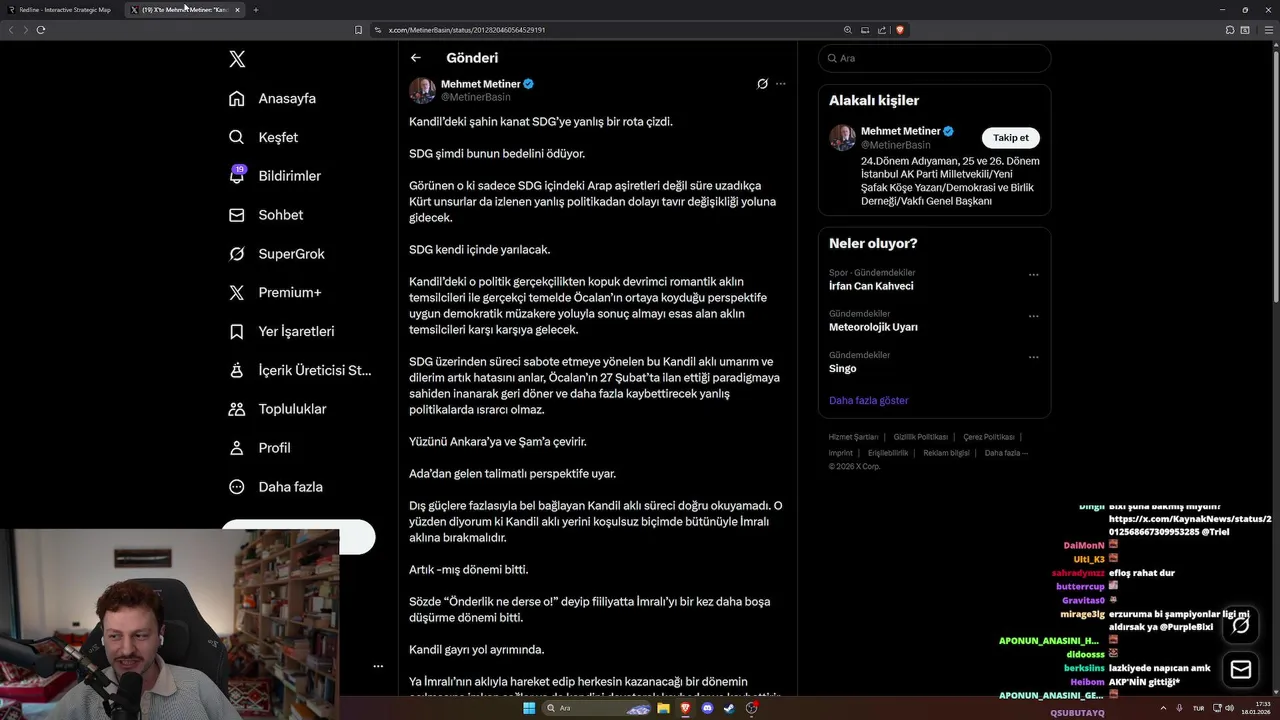Open Sohbet messages page

click(266, 215)
